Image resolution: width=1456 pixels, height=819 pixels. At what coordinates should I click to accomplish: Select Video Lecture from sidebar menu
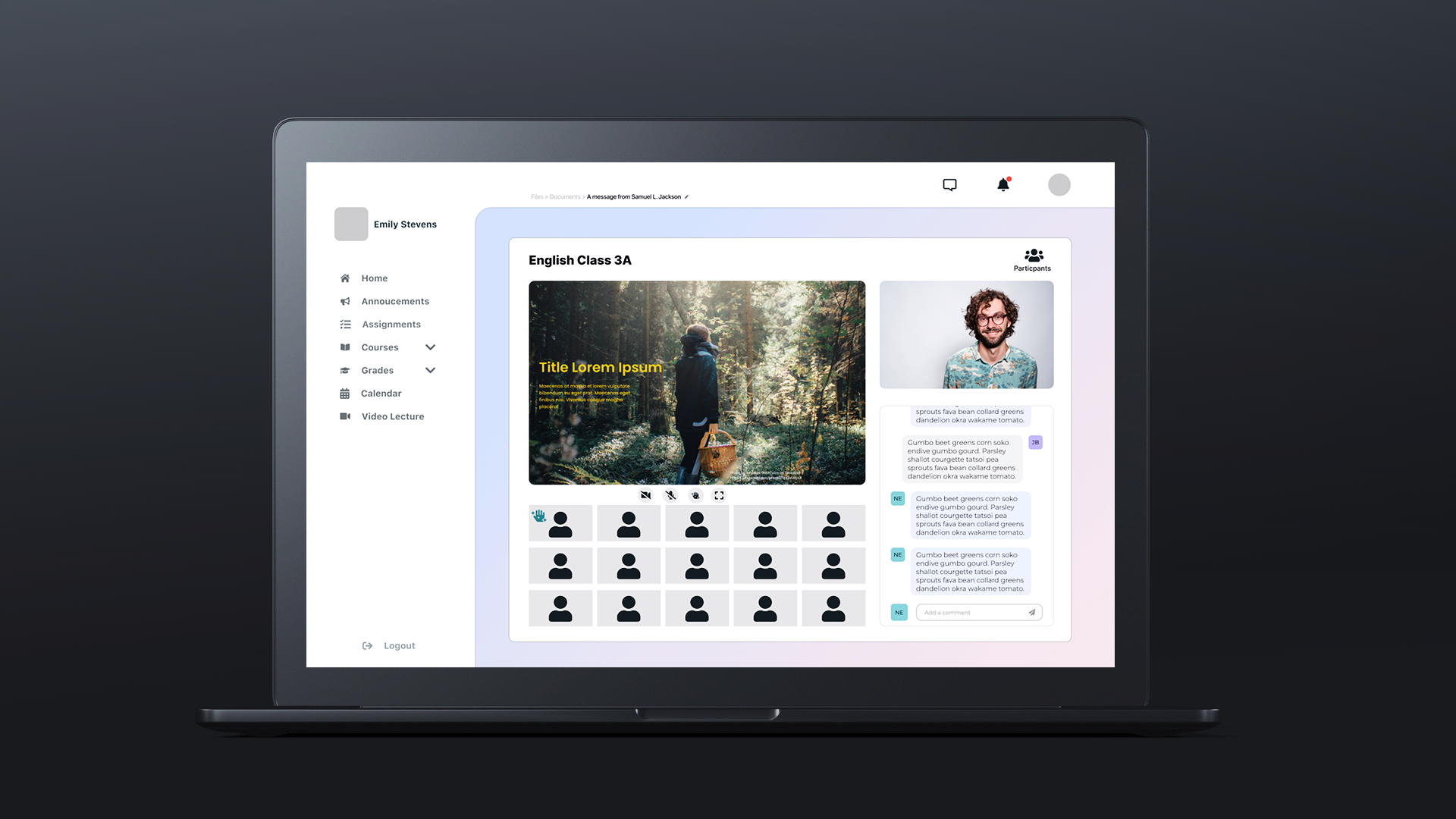pyautogui.click(x=392, y=416)
